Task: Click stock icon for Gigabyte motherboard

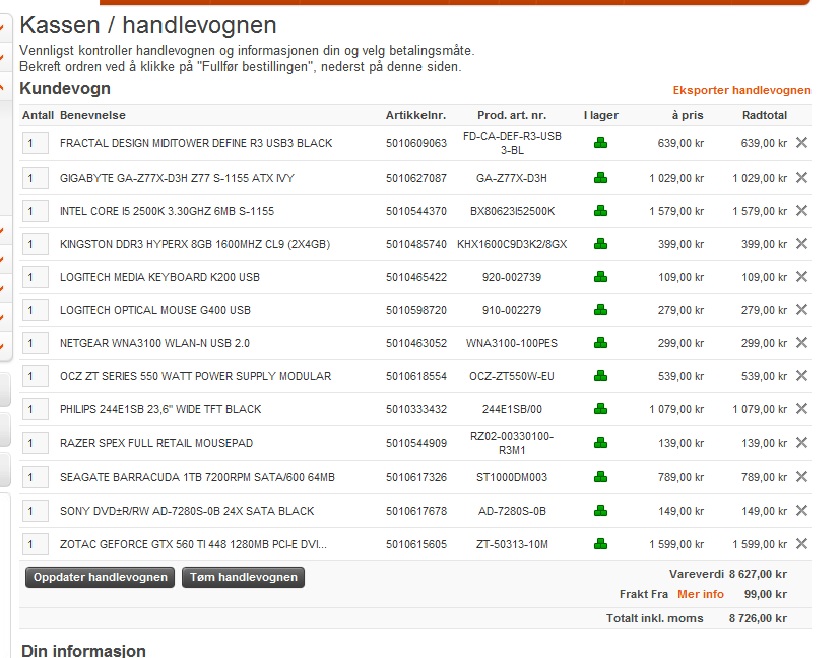Action: (x=601, y=178)
